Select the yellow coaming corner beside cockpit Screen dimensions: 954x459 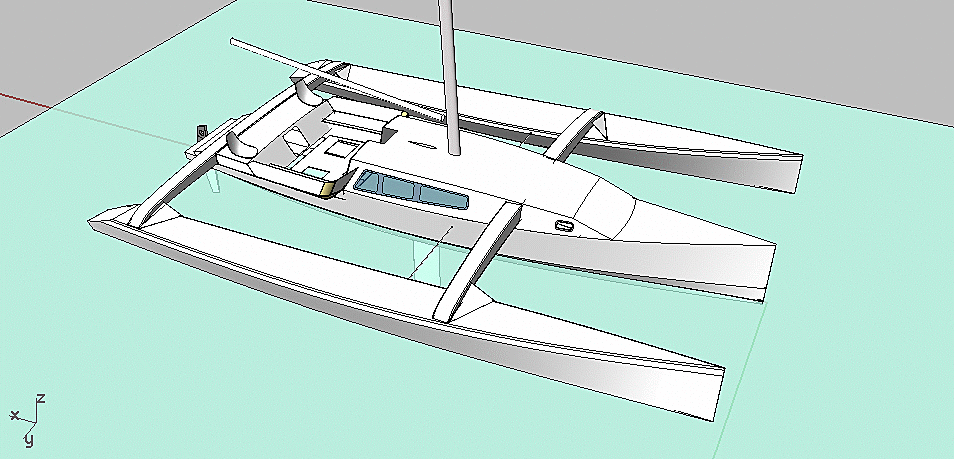click(329, 189)
